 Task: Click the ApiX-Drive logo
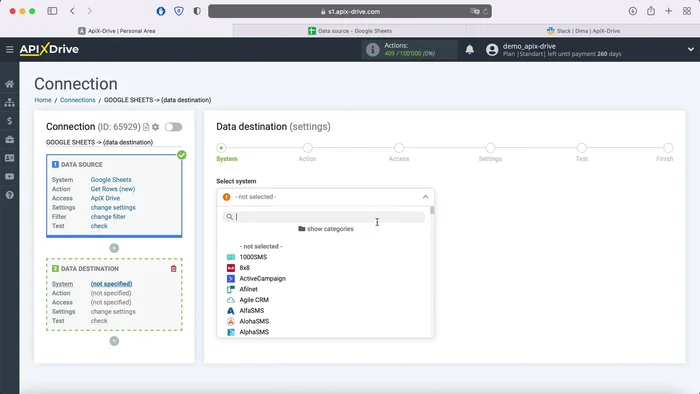point(49,49)
